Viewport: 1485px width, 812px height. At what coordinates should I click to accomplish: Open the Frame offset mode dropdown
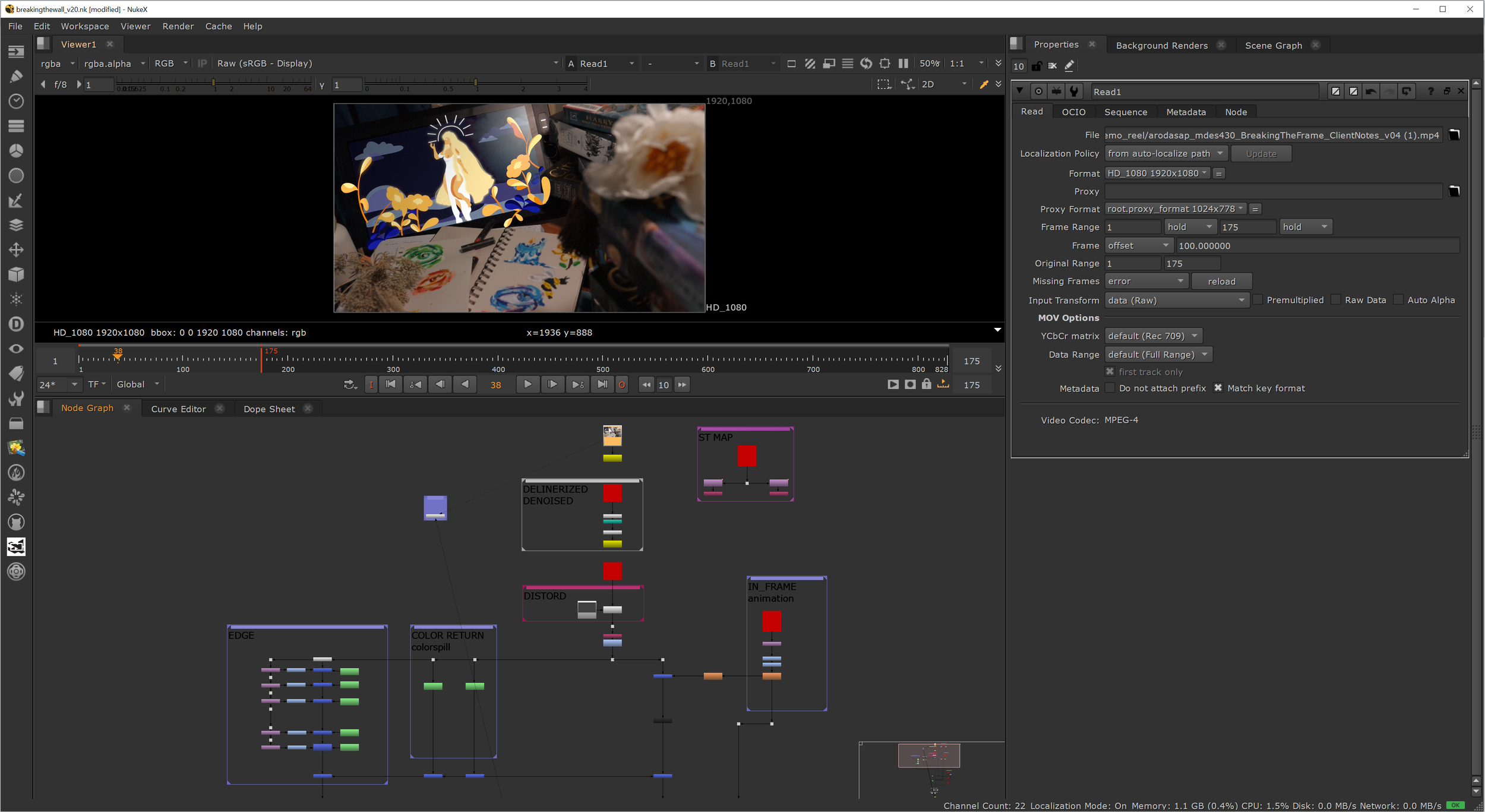click(1139, 245)
